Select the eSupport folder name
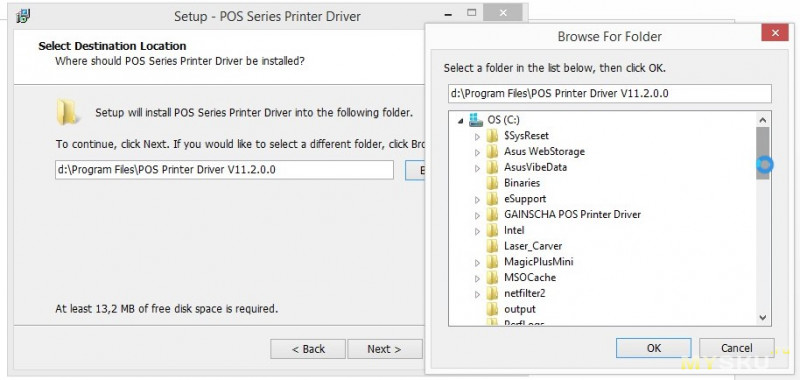800x380 pixels. pyautogui.click(x=525, y=198)
